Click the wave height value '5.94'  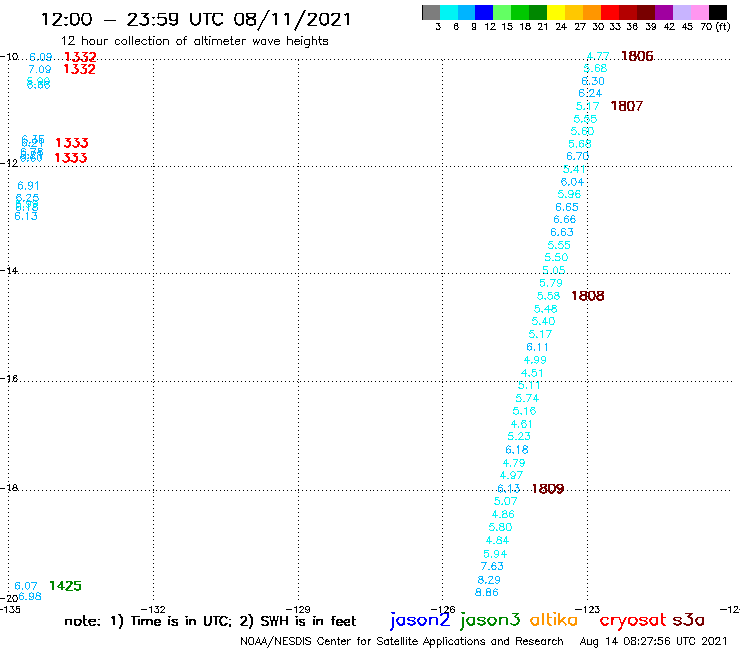click(x=495, y=554)
